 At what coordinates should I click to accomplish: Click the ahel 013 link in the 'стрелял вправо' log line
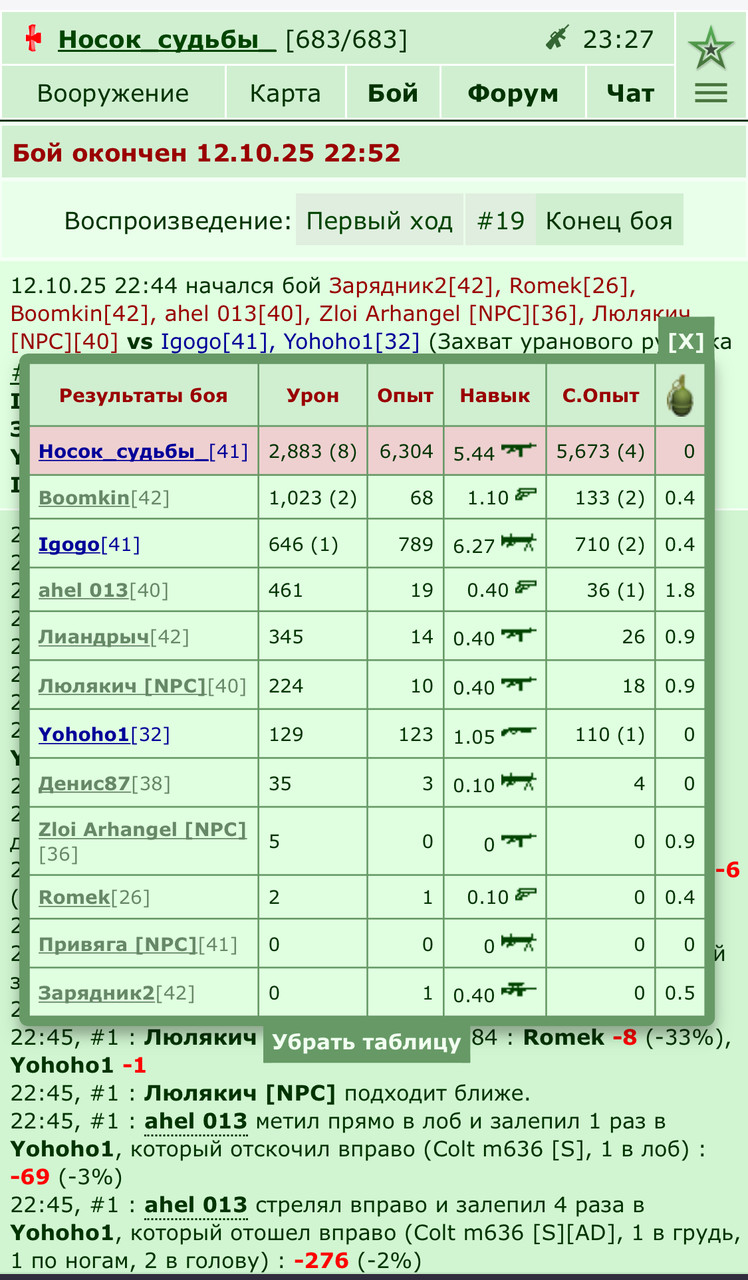[x=196, y=1205]
